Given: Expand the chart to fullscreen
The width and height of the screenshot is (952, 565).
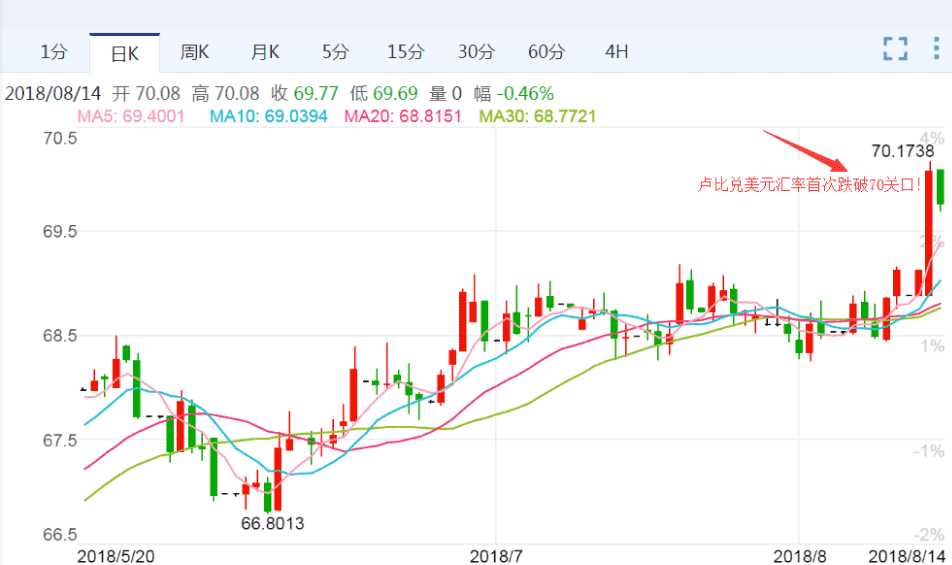Looking at the screenshot, I should pyautogui.click(x=895, y=50).
